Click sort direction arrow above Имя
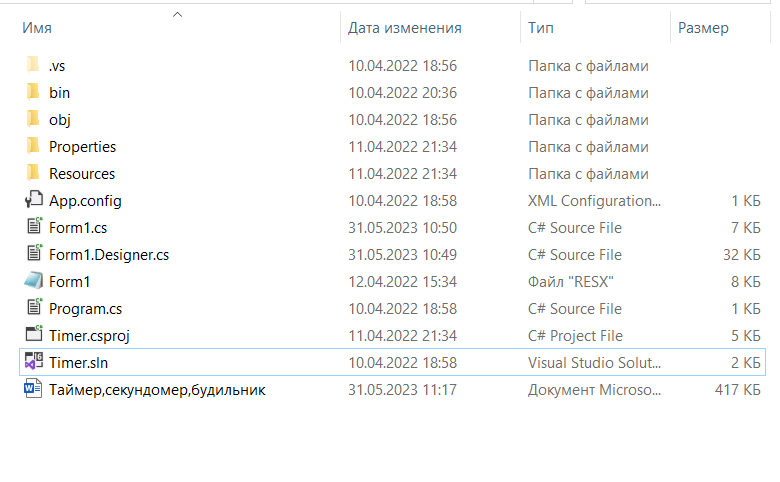Screen dimensions: 780x482 pyautogui.click(x=178, y=15)
